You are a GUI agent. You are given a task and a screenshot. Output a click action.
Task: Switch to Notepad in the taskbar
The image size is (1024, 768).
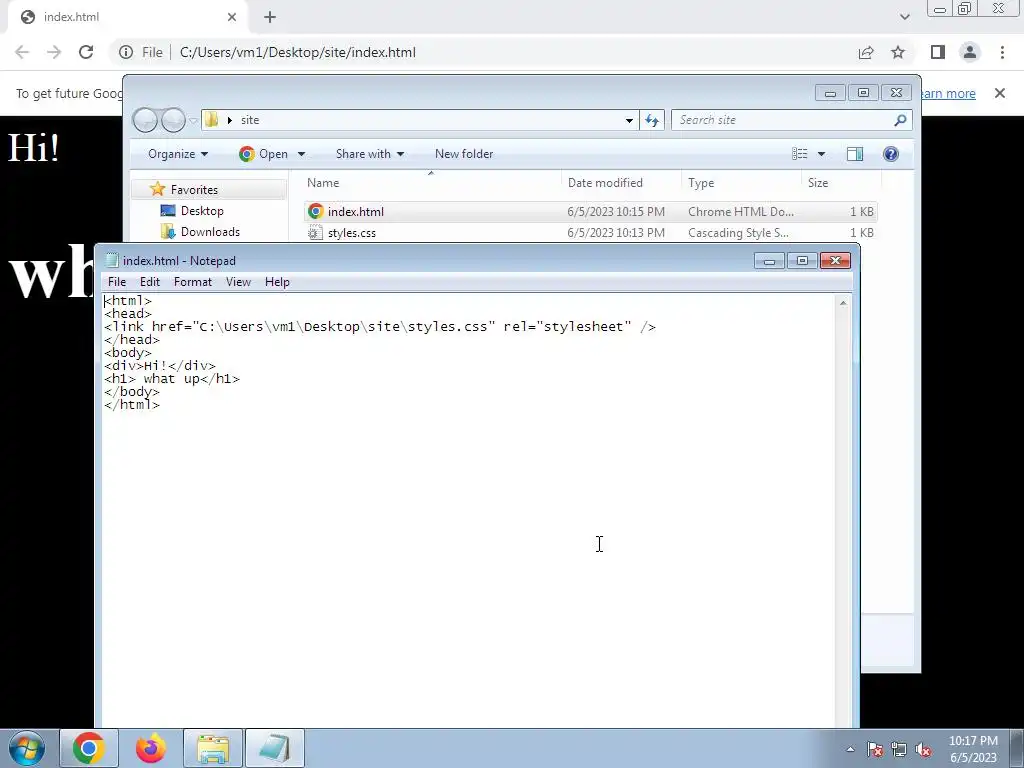pos(275,748)
